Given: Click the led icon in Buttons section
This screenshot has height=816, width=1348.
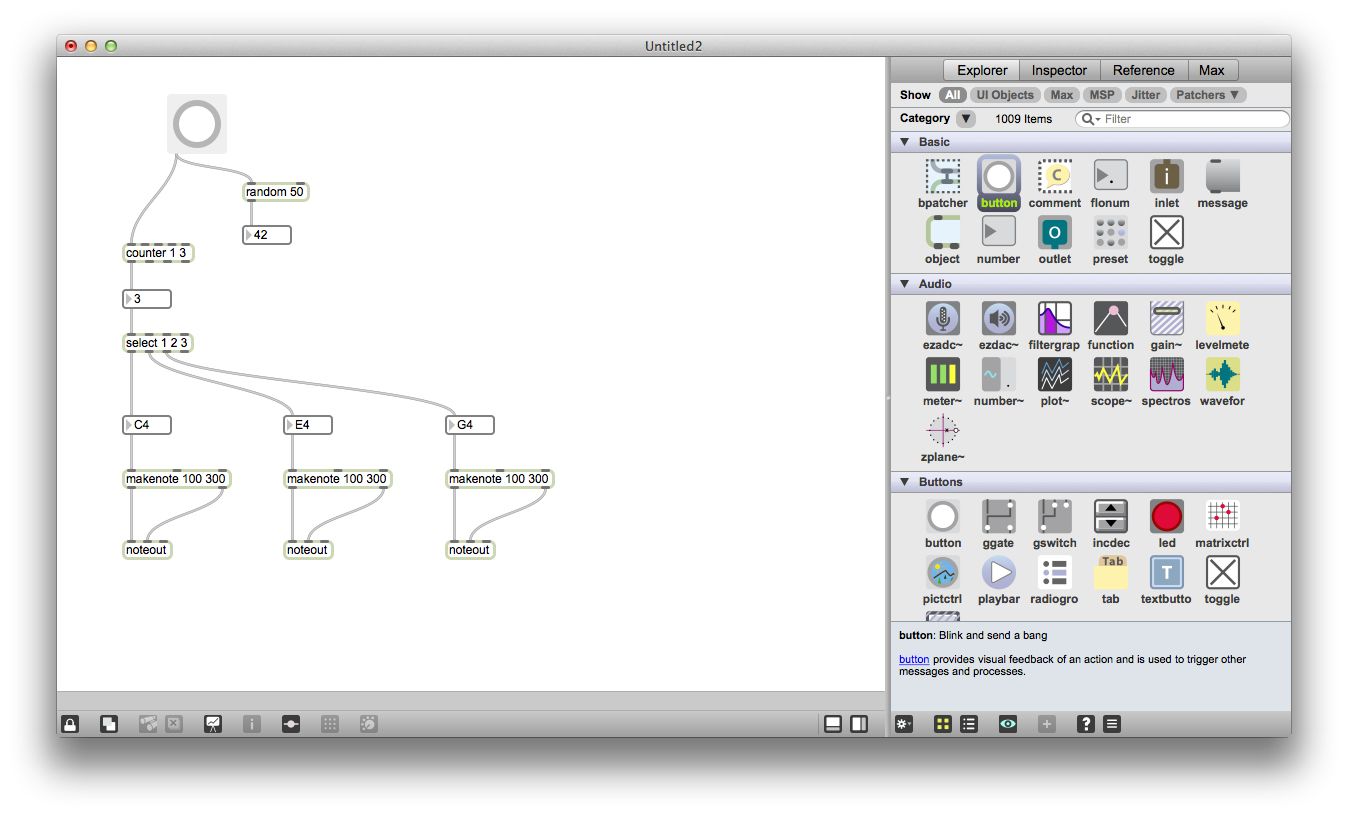Looking at the screenshot, I should tap(1166, 517).
